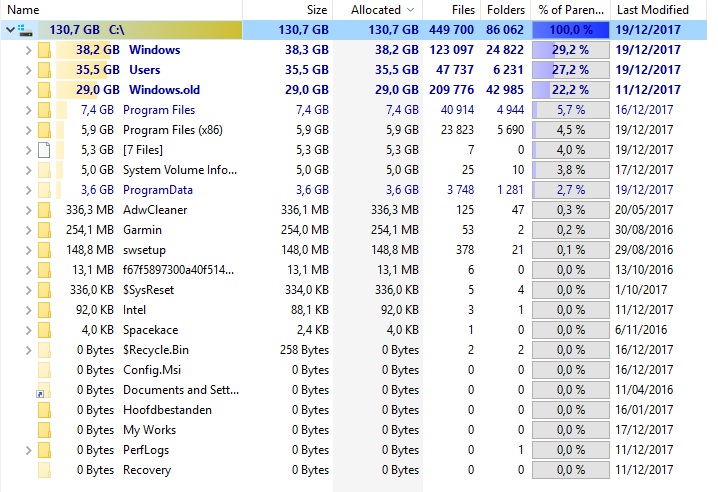Collapse the C:\ drive tree node

[10, 30]
